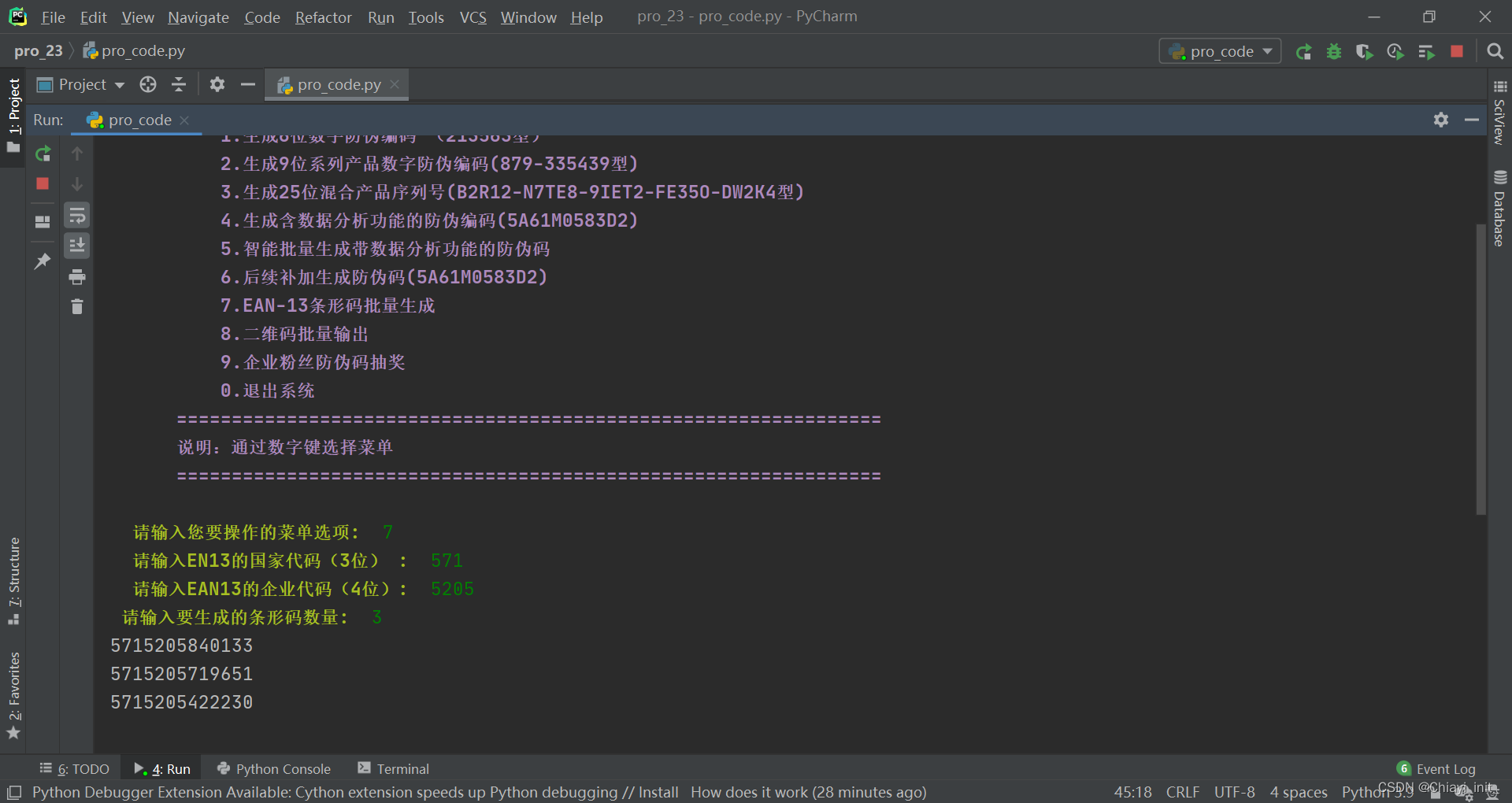This screenshot has width=1512, height=803.
Task: Open the Help menu
Action: click(x=587, y=17)
